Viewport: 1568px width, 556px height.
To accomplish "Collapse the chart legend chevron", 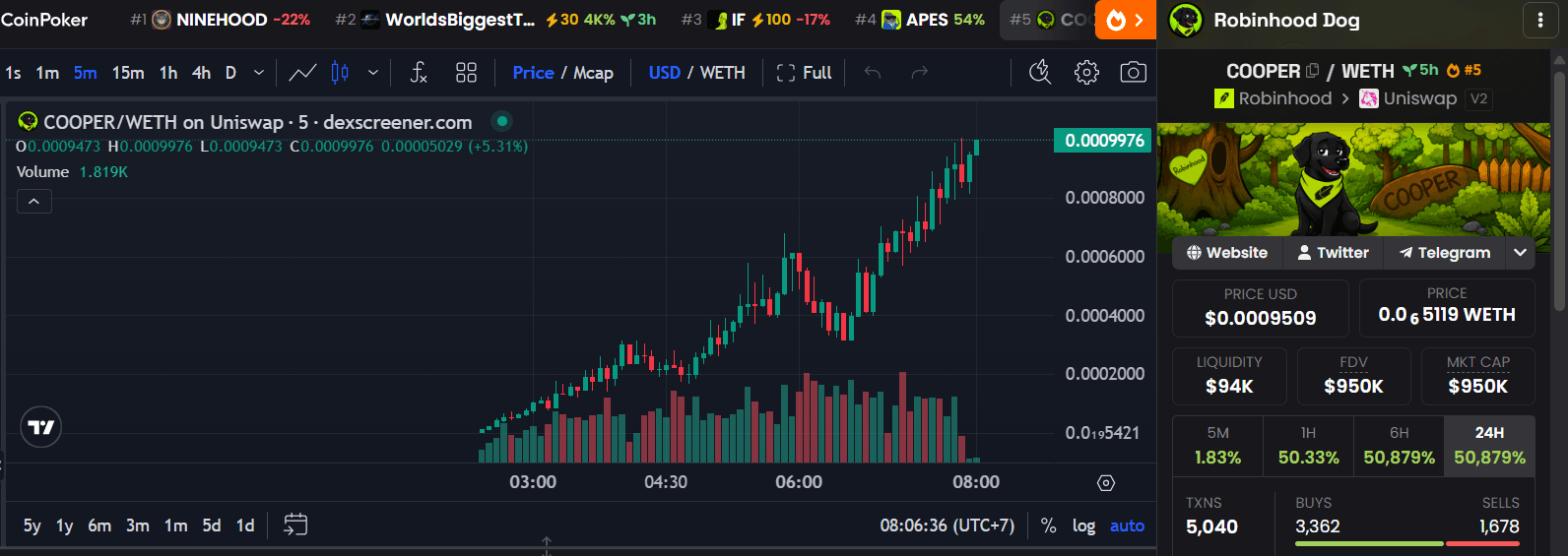I will [x=33, y=202].
